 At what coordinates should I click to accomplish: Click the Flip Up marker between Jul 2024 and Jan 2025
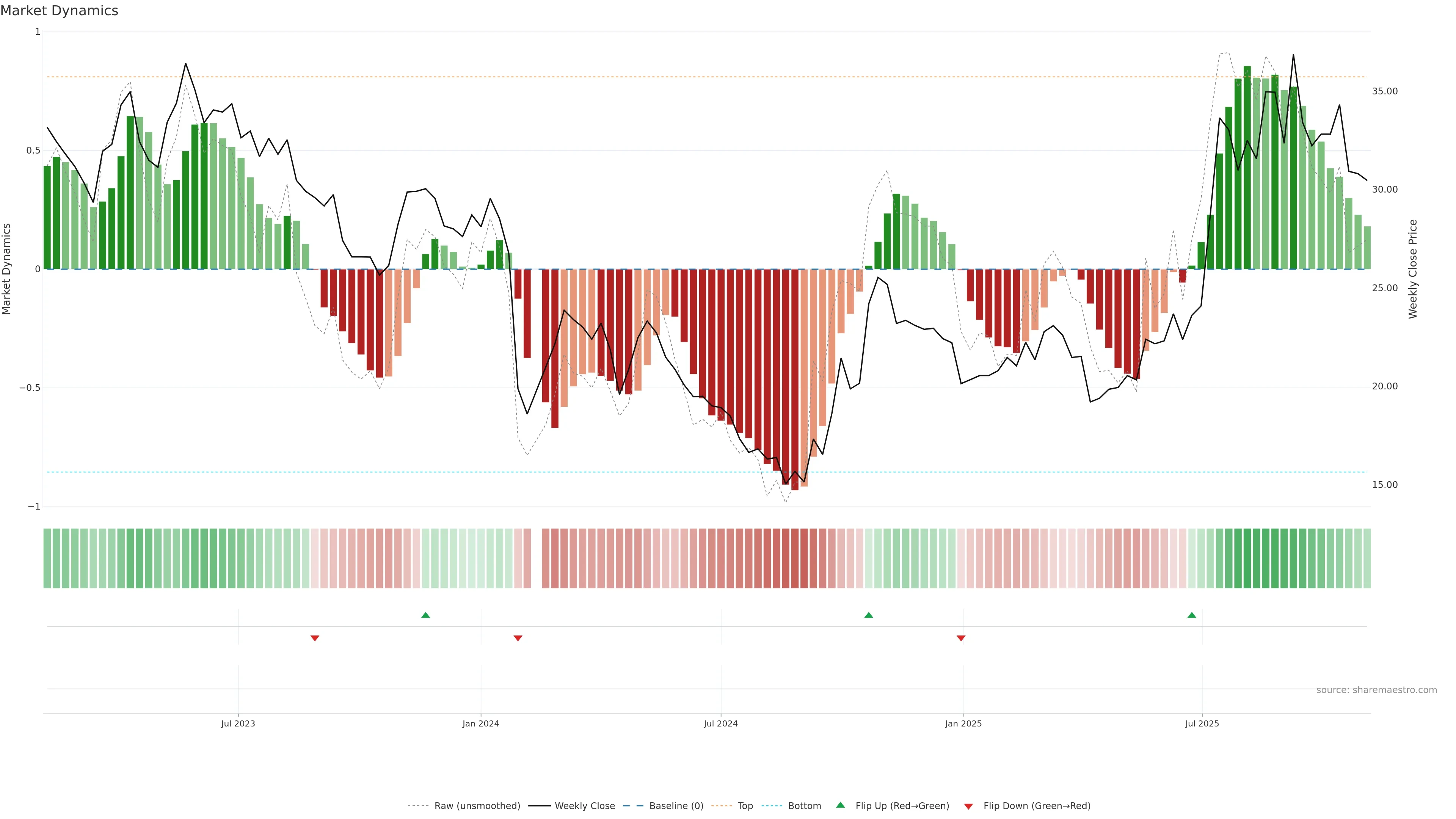coord(869,615)
